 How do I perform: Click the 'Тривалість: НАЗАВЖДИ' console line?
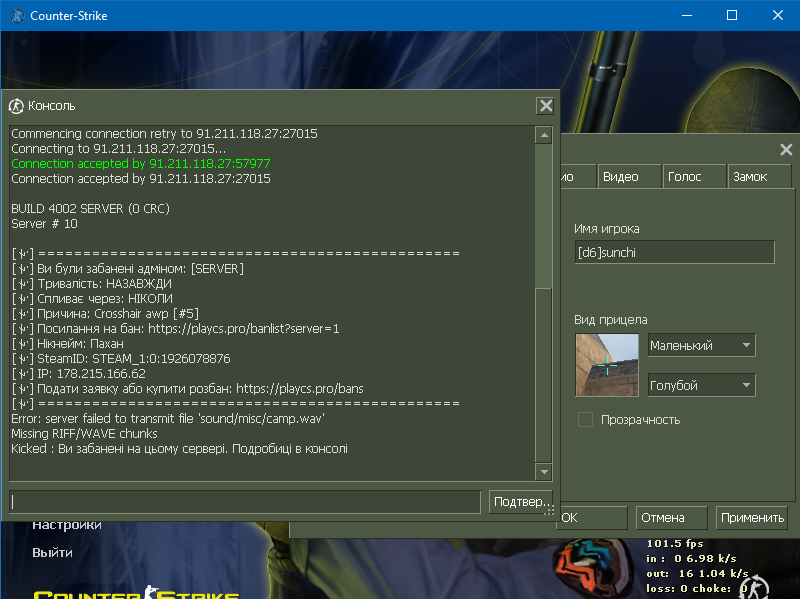coord(91,284)
